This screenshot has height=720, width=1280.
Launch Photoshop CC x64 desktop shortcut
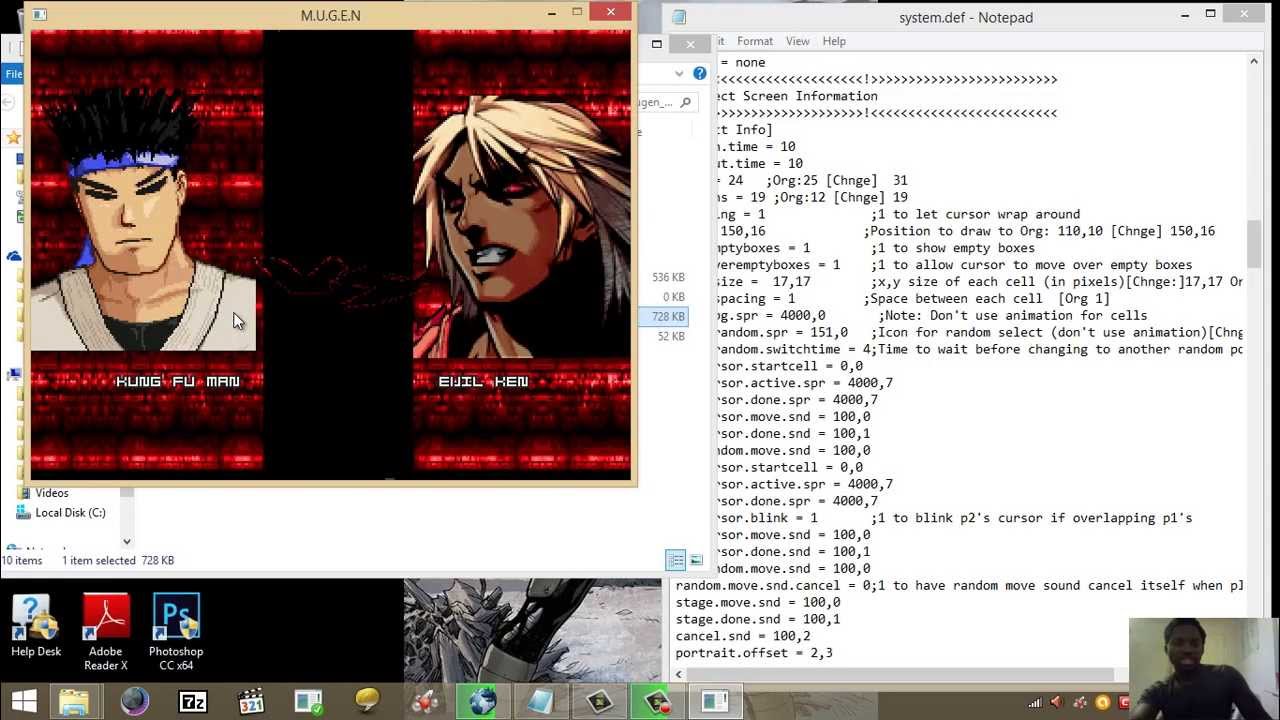point(176,633)
